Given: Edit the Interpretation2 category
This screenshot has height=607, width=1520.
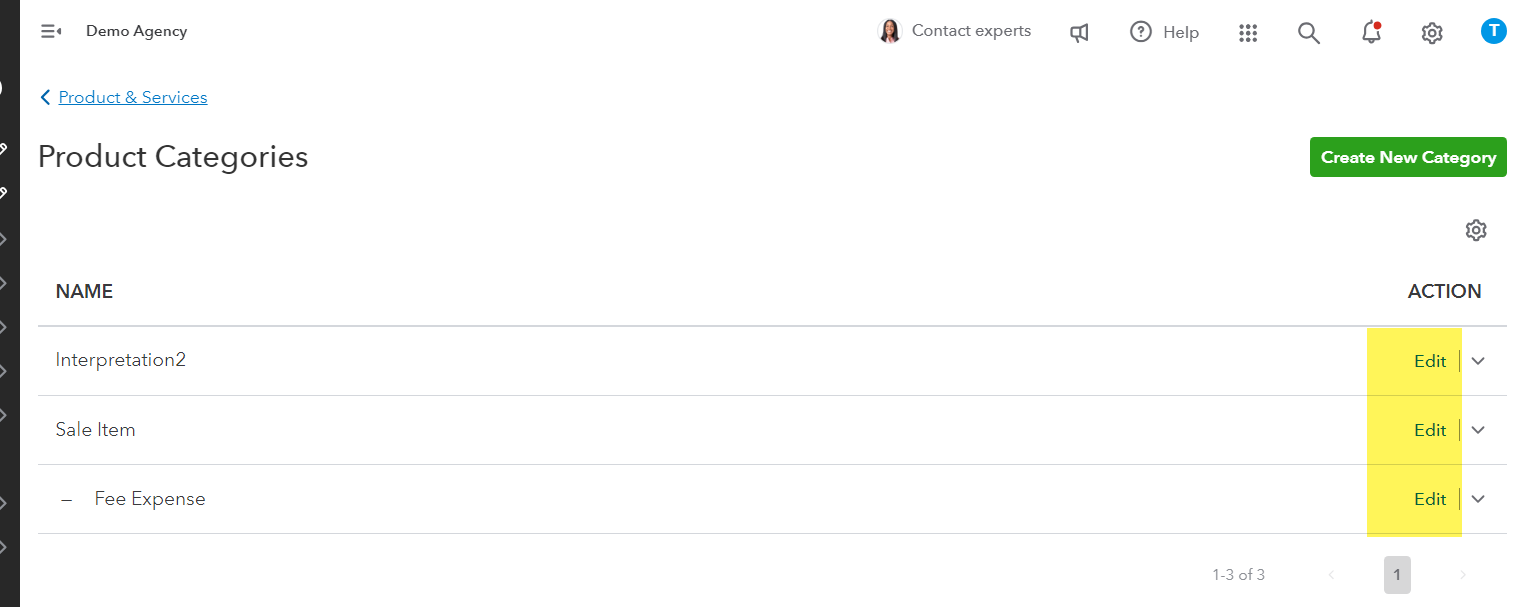Looking at the screenshot, I should [x=1430, y=361].
